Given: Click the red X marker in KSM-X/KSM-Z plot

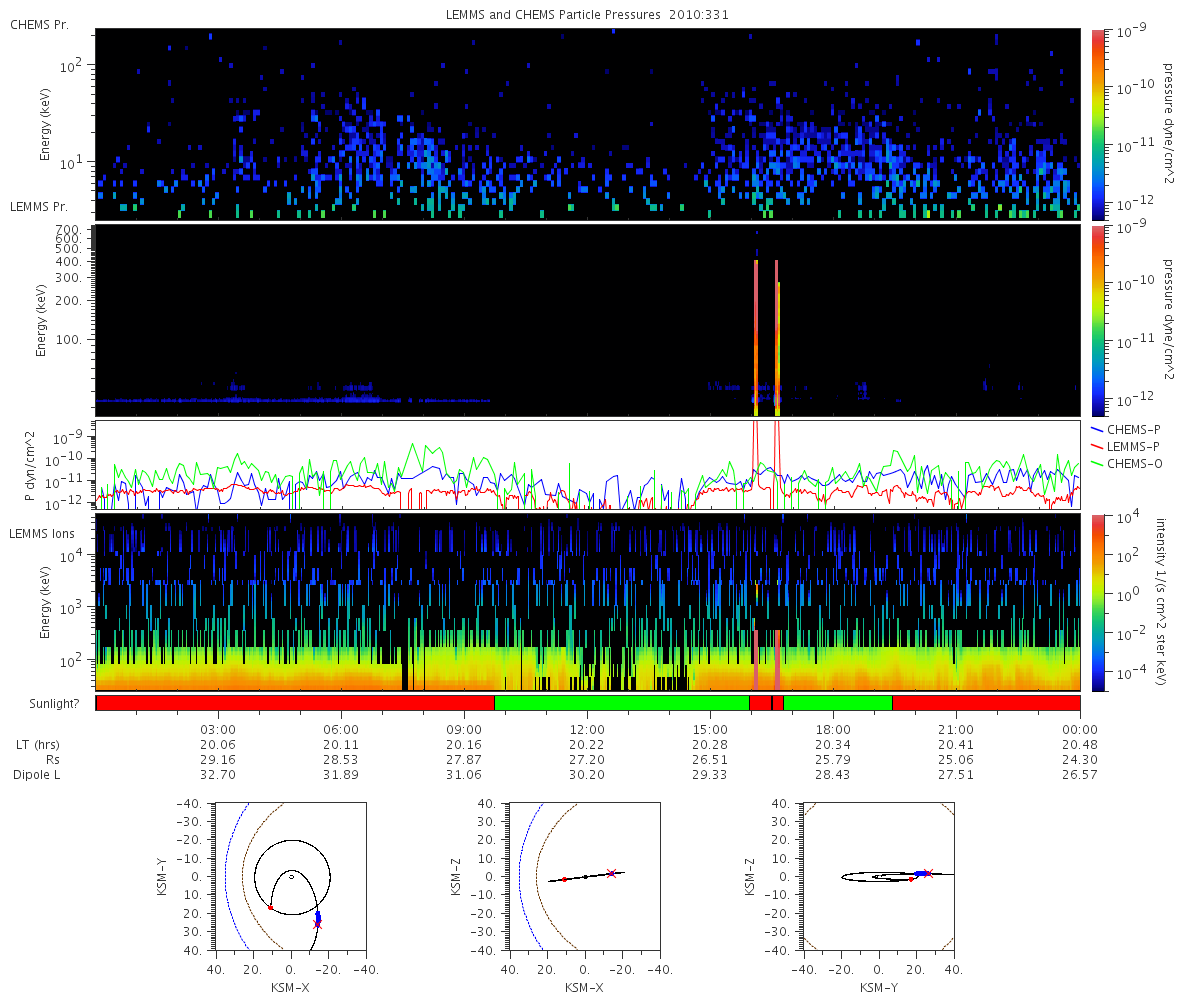Looking at the screenshot, I should point(612,873).
